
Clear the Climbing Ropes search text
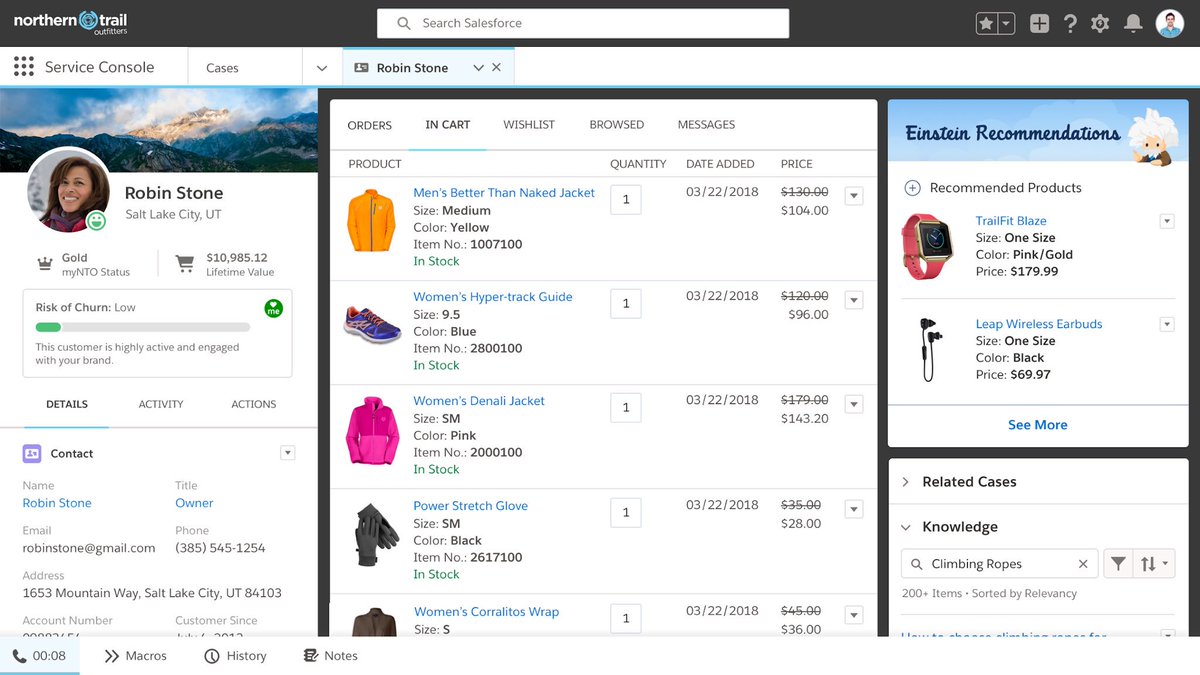click(1082, 564)
